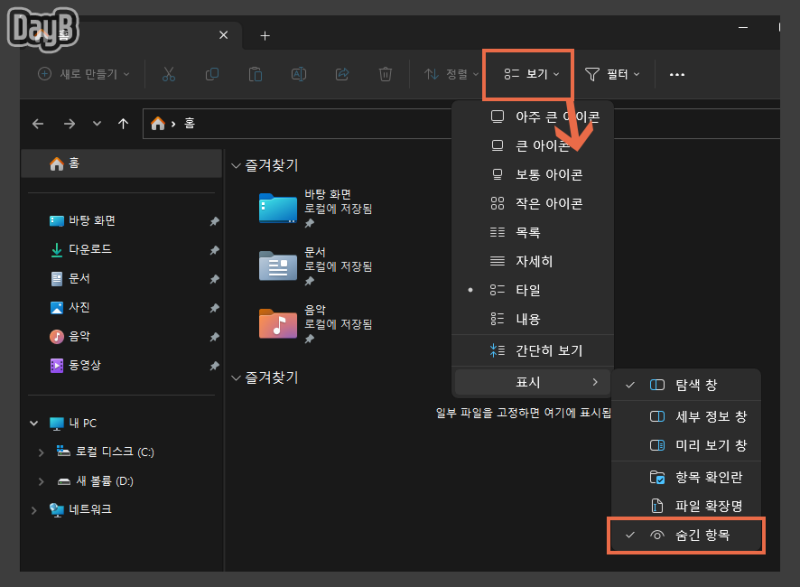
Task: Open the 필터 filter icon
Action: tap(610, 74)
